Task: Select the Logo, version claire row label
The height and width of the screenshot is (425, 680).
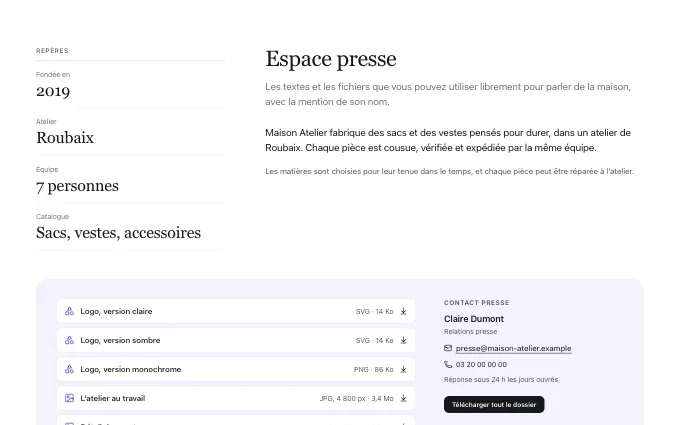Action: click(x=116, y=311)
